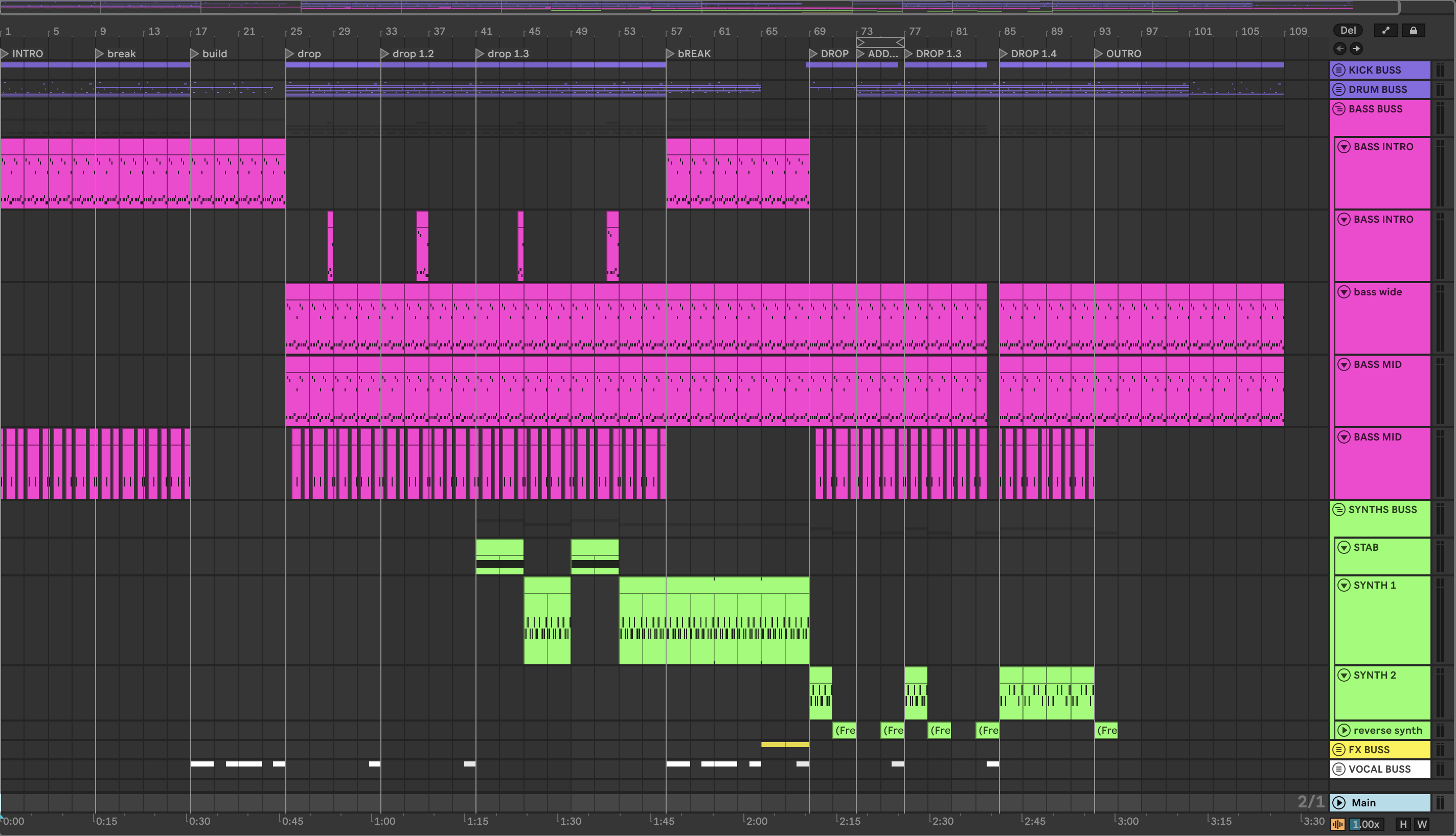1456x836 pixels.
Task: Click the Main track unfold icon
Action: click(x=1339, y=803)
